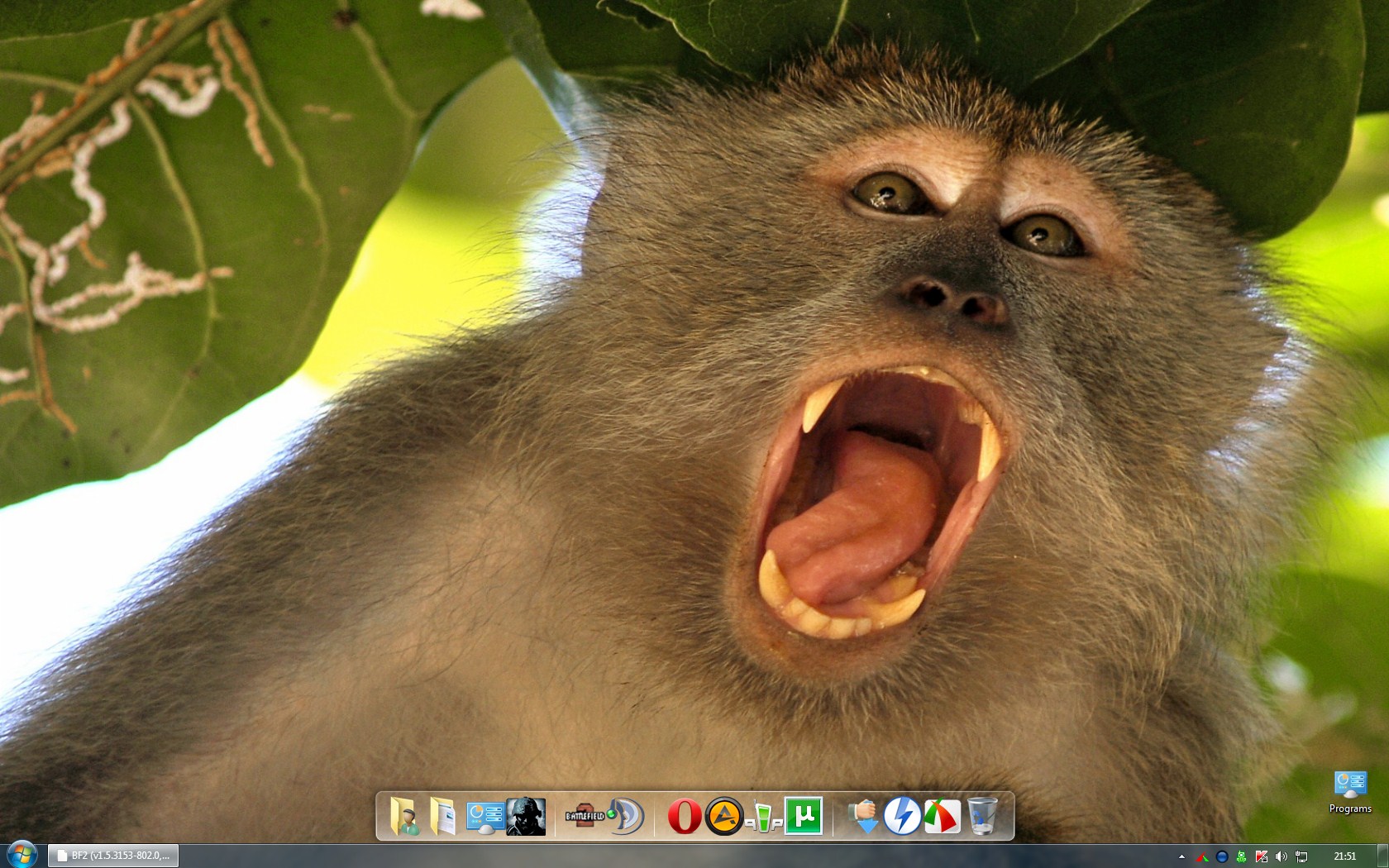Viewport: 1389px width, 868px height.
Task: Open the download hand icon in dock
Action: pos(862,817)
